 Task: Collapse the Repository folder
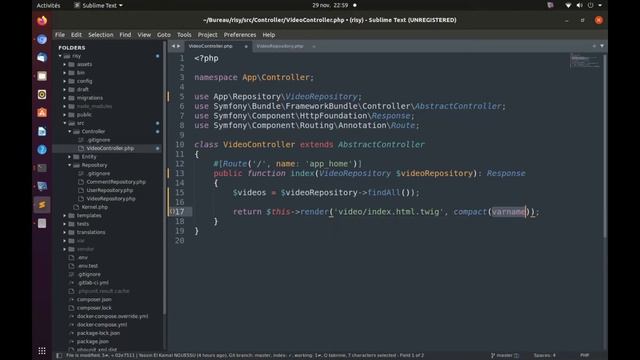pos(69,165)
